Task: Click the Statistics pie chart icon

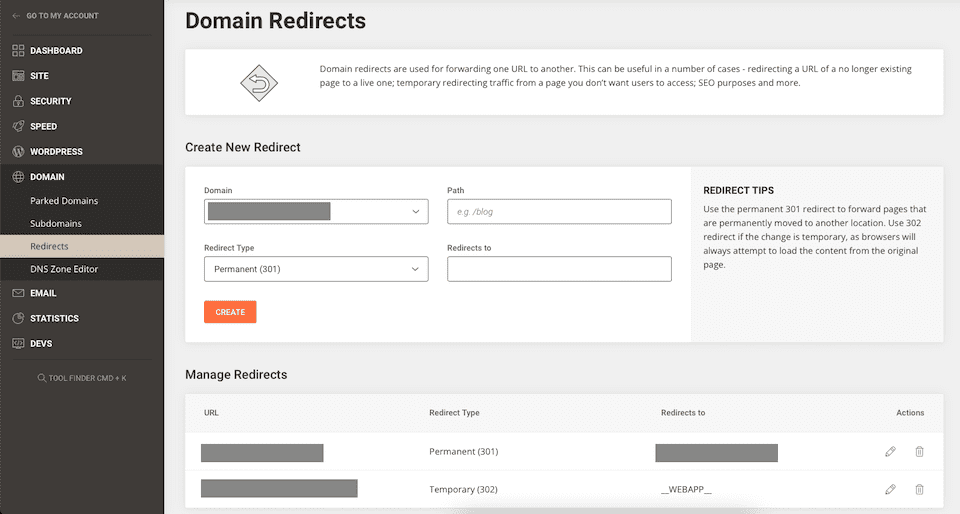Action: coord(18,319)
